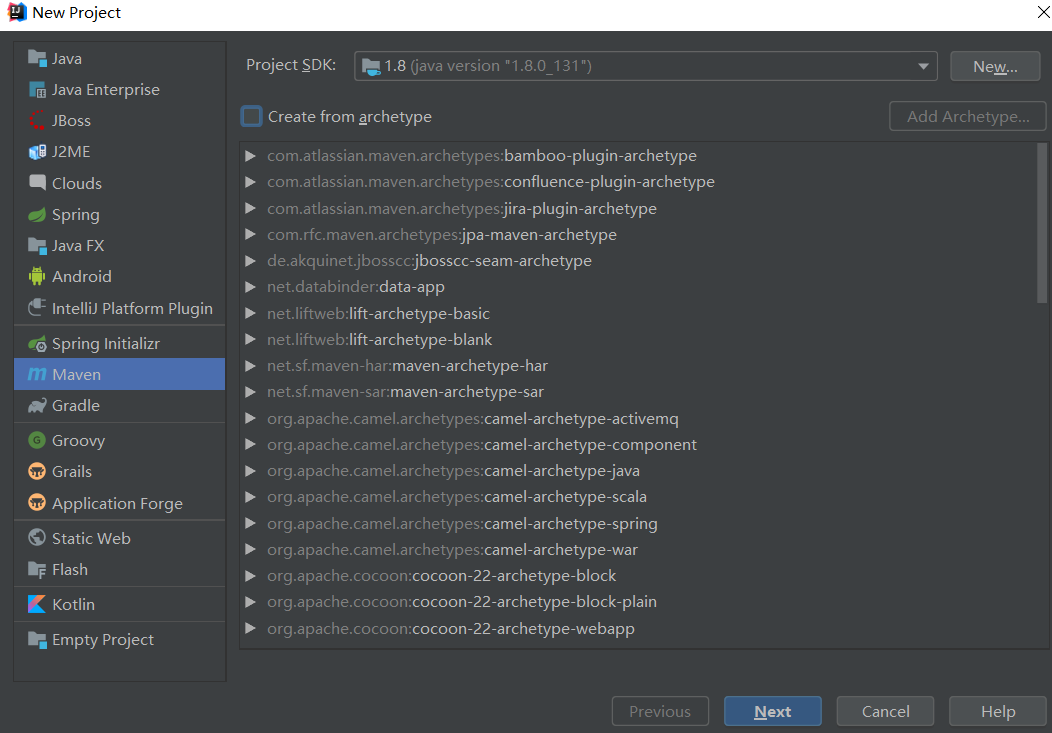Click the Grails icon
Image resolution: width=1052 pixels, height=733 pixels.
point(37,471)
